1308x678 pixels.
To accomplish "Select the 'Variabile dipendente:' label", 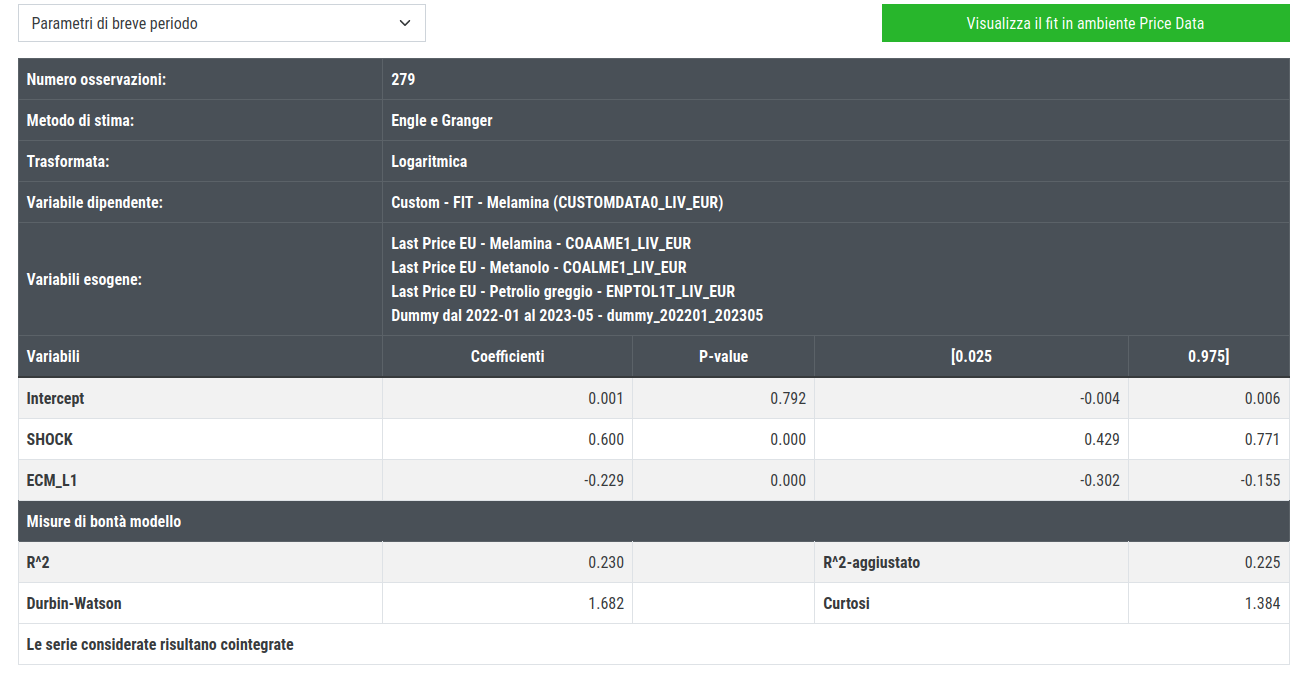I will click(95, 202).
